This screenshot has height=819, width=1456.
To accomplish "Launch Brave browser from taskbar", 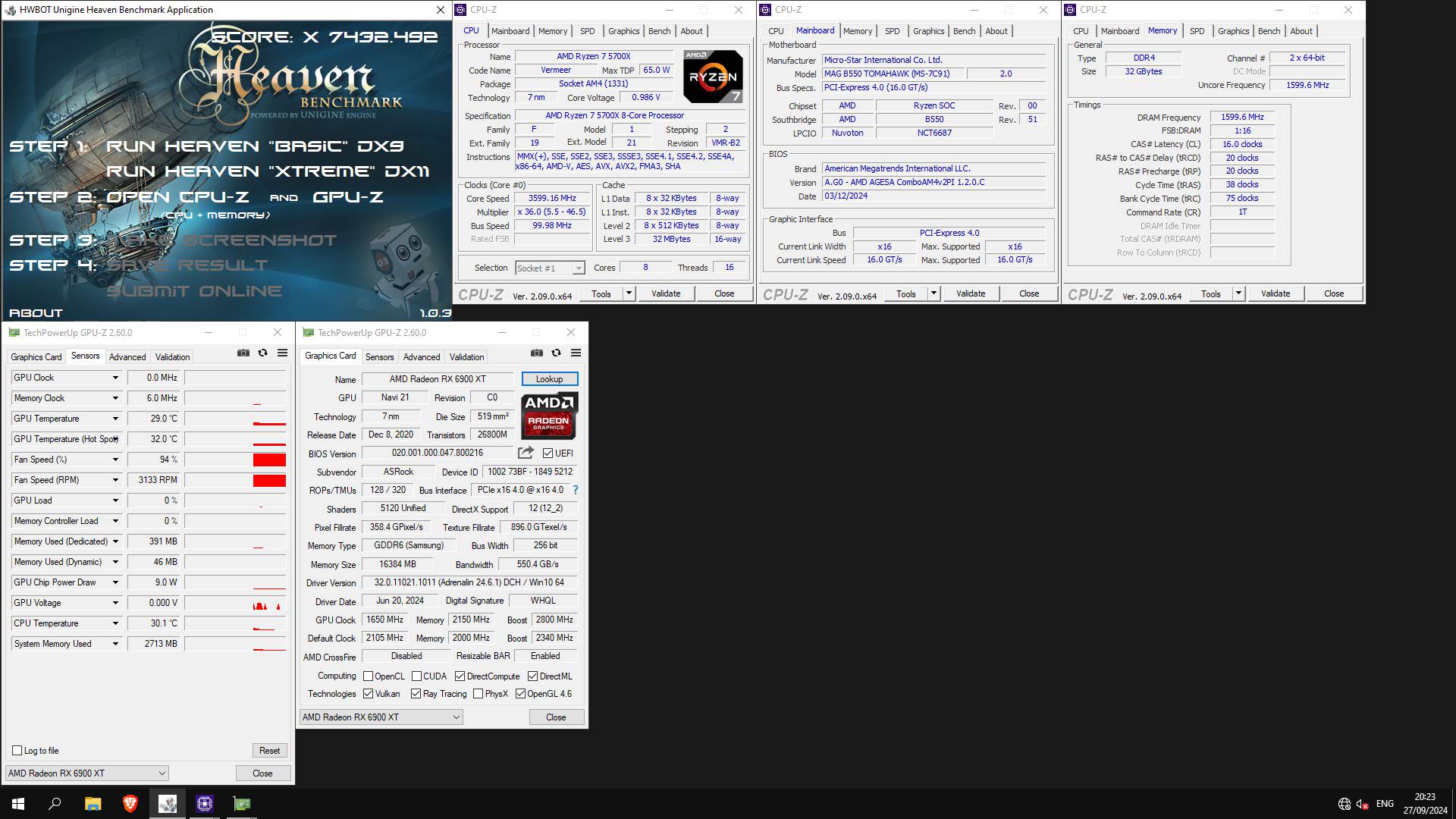I will pyautogui.click(x=130, y=804).
